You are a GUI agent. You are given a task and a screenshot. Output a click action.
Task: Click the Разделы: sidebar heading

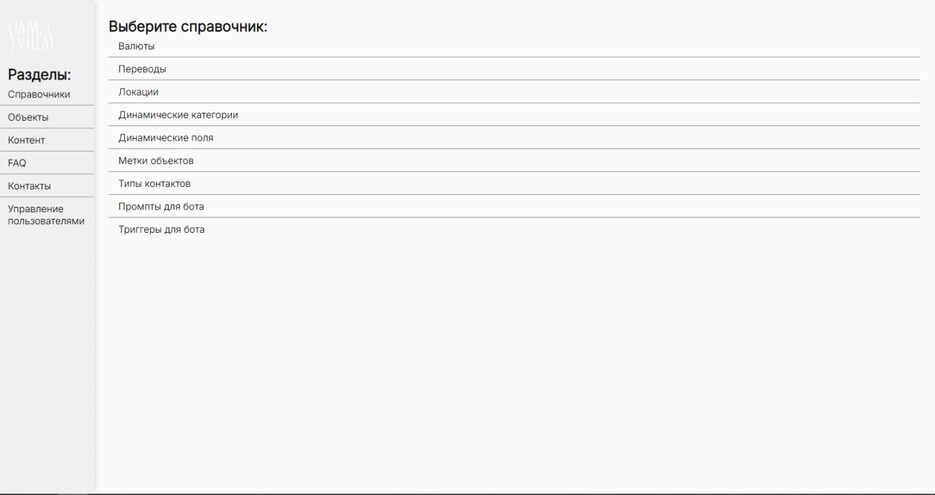40,74
